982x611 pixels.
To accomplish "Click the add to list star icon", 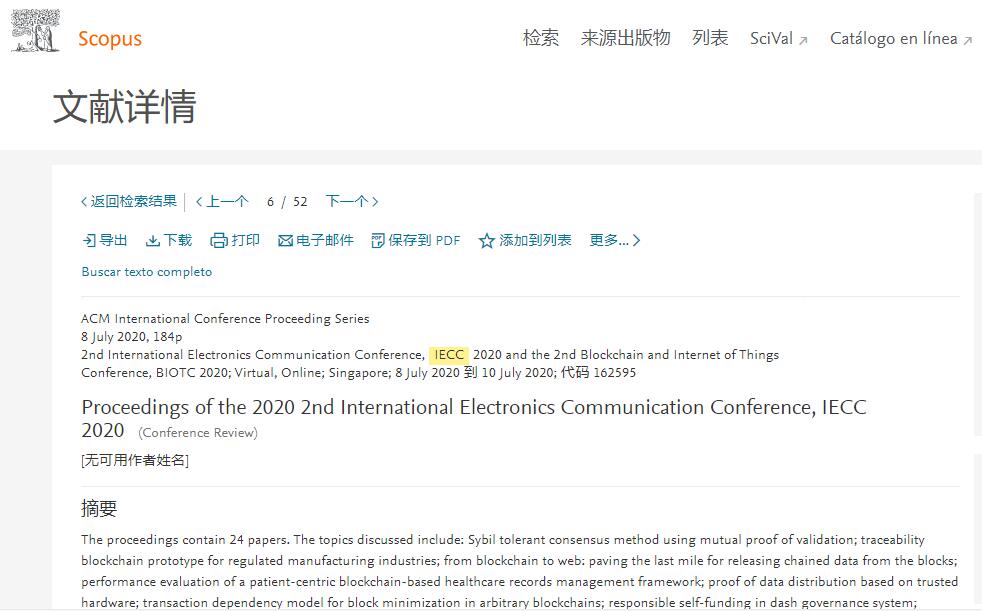I will point(487,241).
